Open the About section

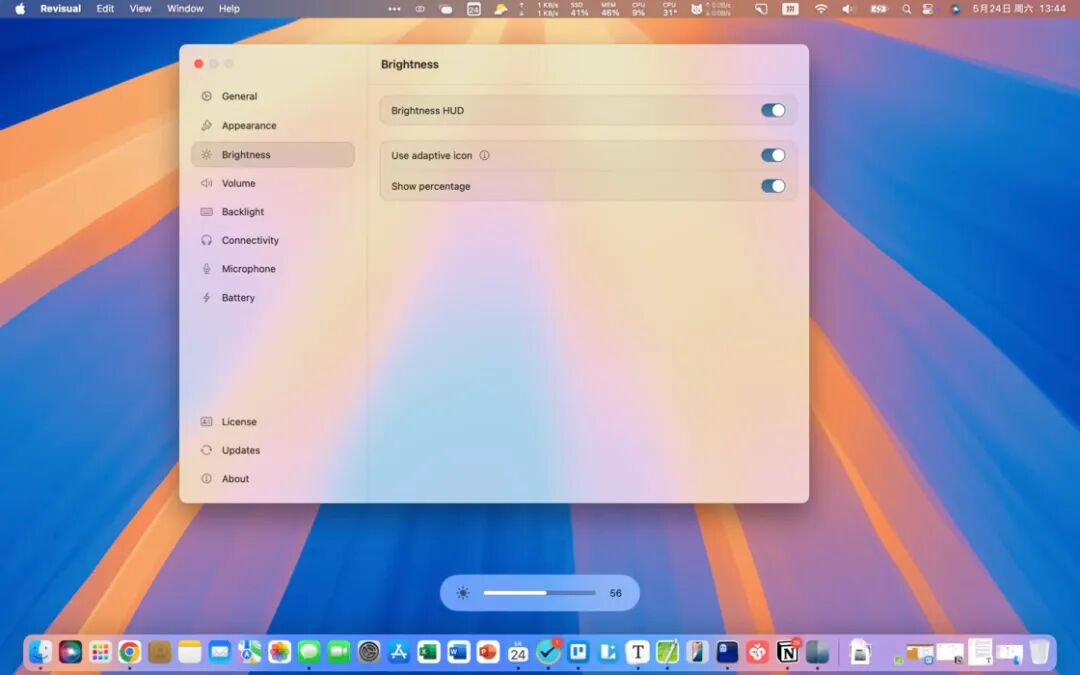(273, 479)
